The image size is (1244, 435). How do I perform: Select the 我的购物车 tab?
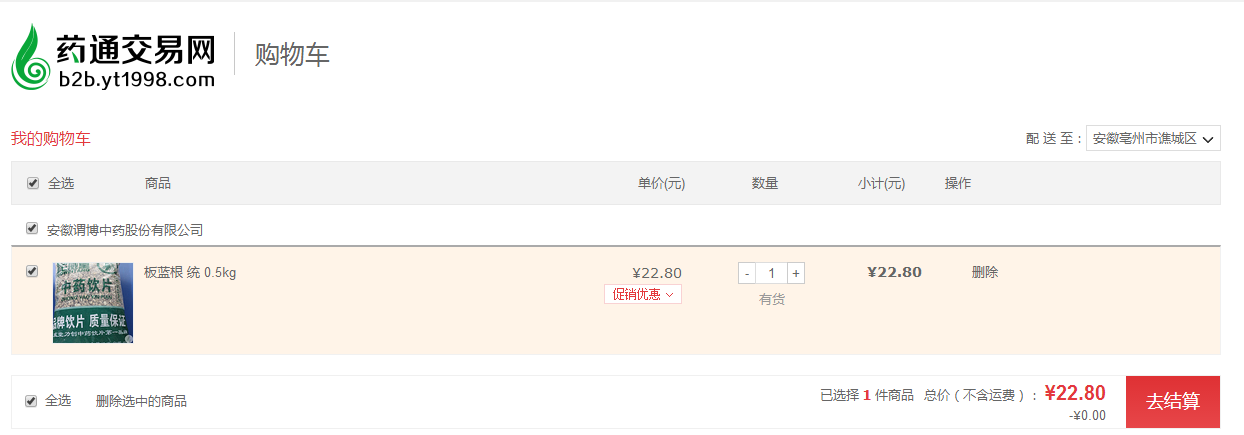[51, 138]
